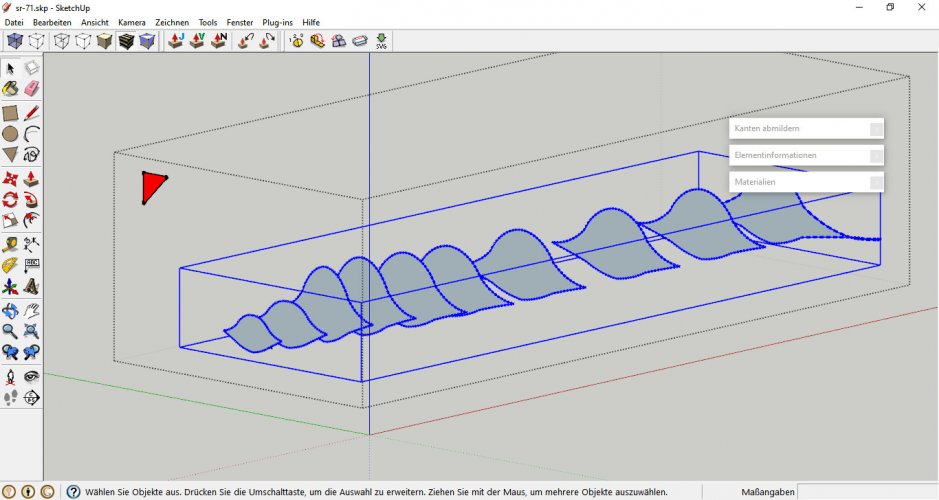
Task: Open the Bearbeiten menu
Action: tap(52, 22)
